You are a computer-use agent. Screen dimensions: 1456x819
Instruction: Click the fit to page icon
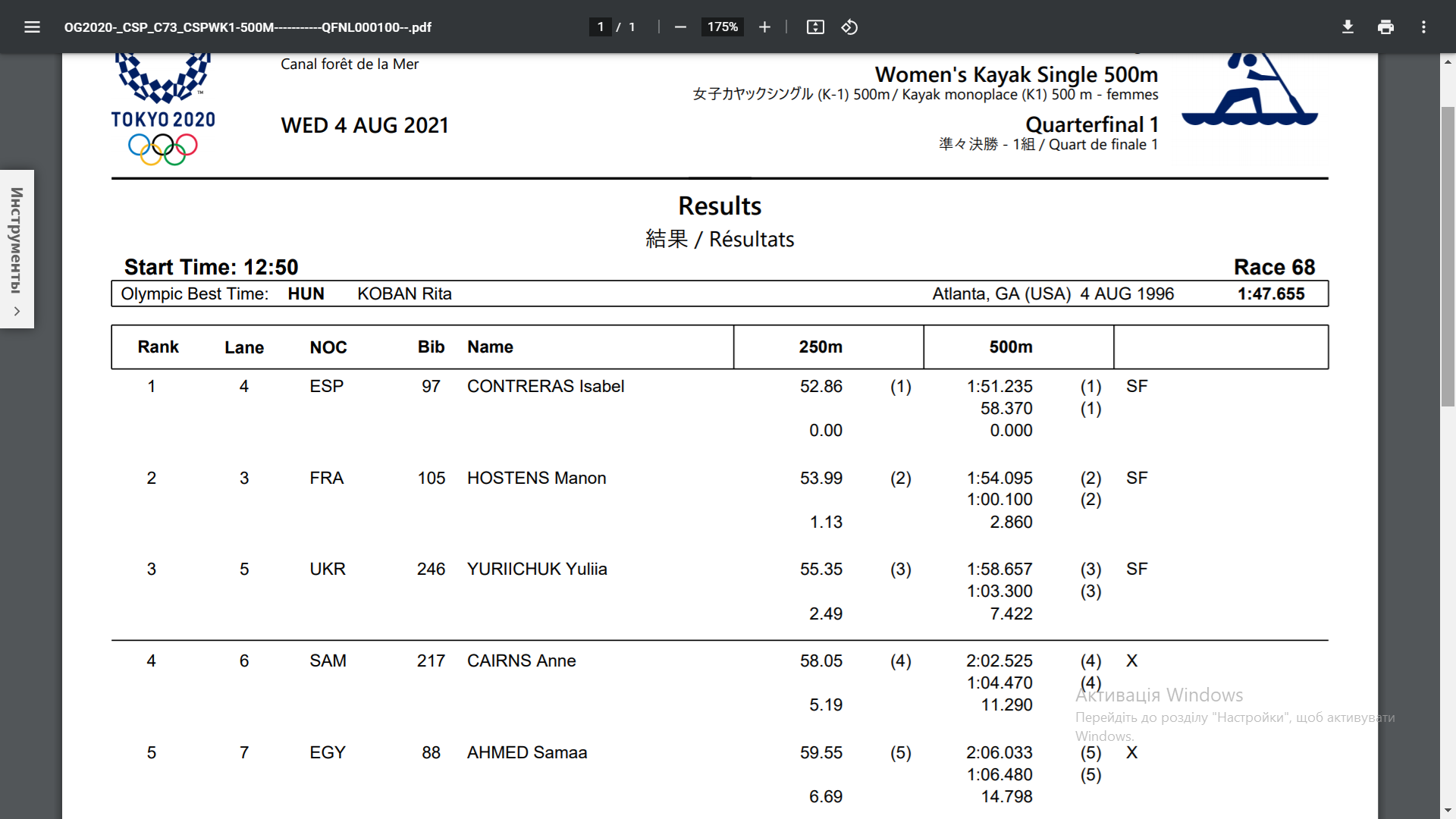[x=815, y=27]
